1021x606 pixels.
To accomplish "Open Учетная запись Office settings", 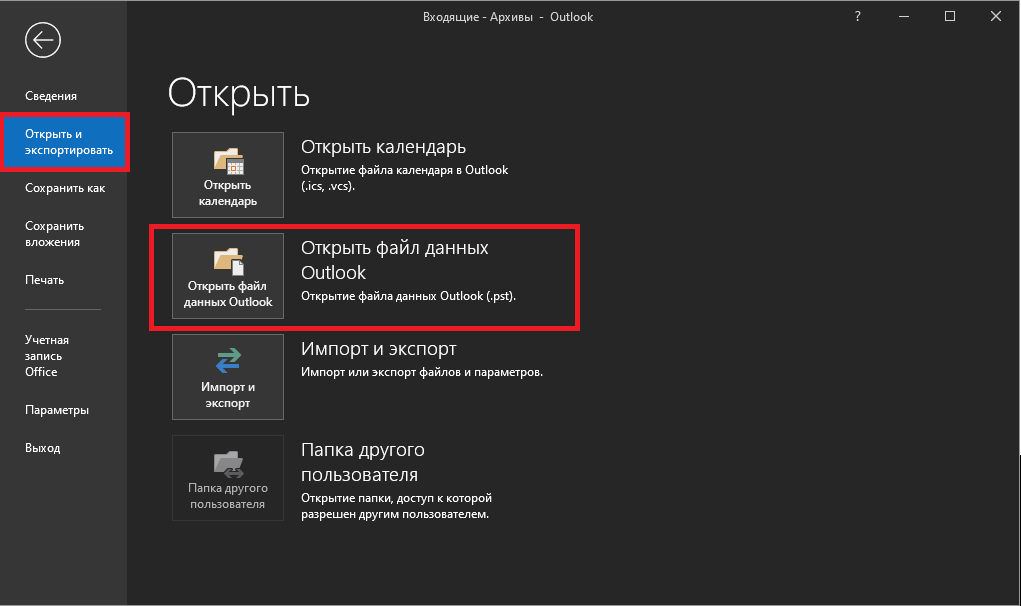I will (47, 356).
